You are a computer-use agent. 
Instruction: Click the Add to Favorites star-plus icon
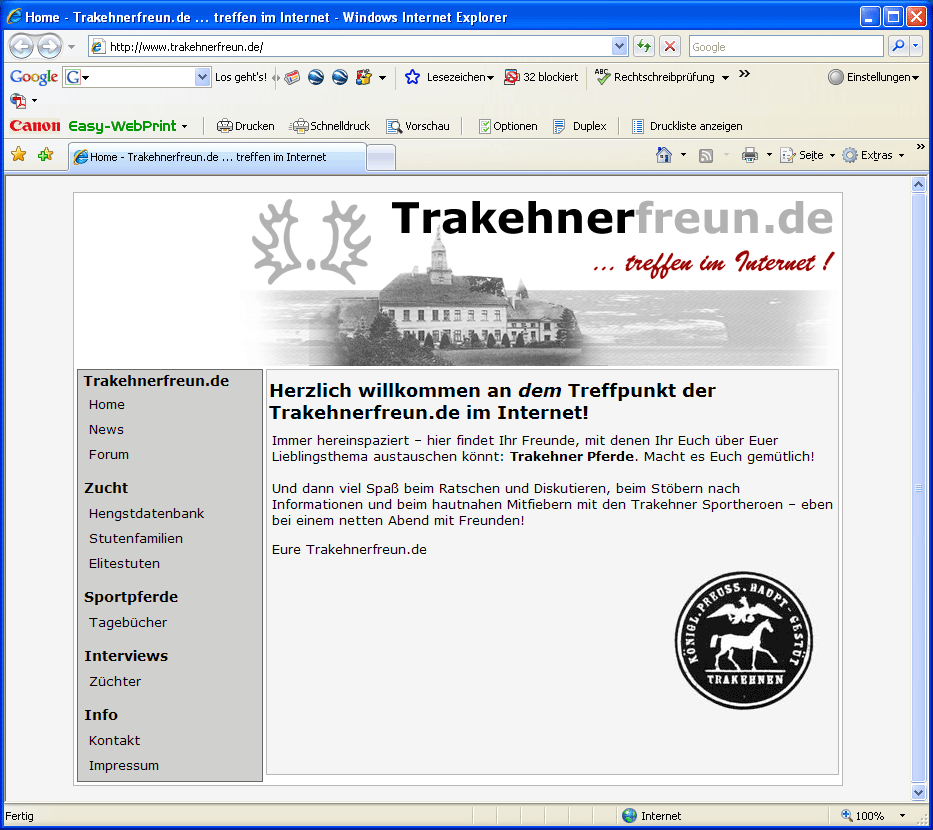(x=45, y=155)
